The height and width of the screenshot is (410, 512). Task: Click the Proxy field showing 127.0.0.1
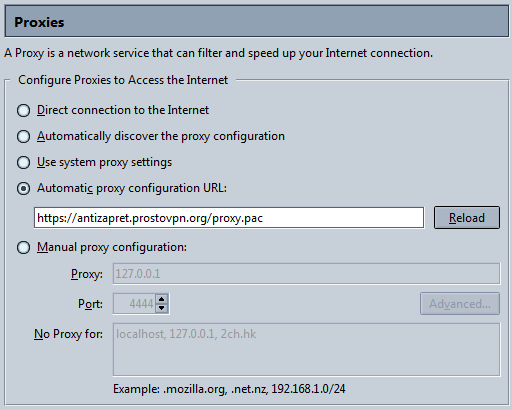pos(306,274)
